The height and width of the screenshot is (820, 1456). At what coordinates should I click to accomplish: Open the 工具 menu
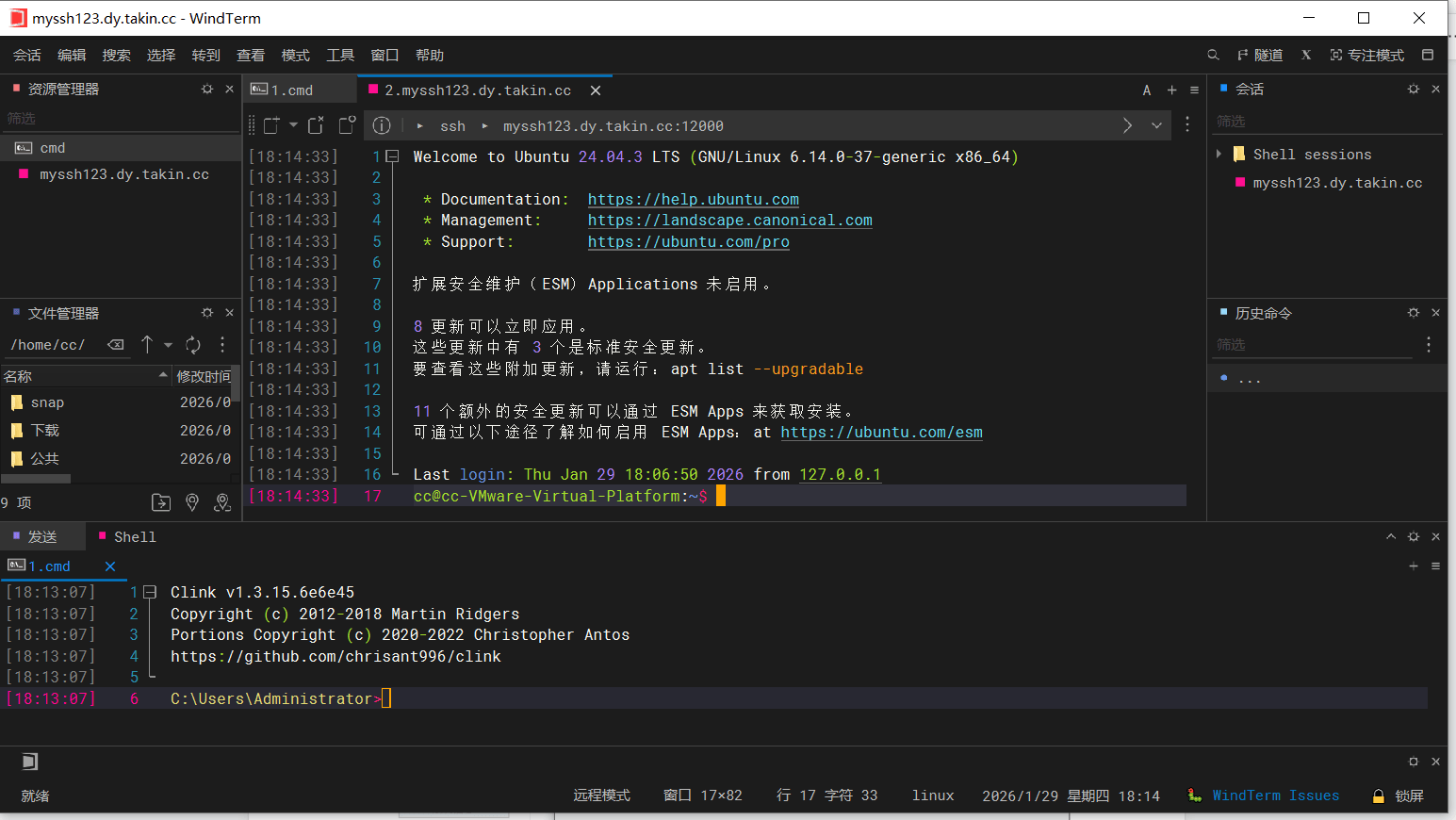[x=340, y=55]
